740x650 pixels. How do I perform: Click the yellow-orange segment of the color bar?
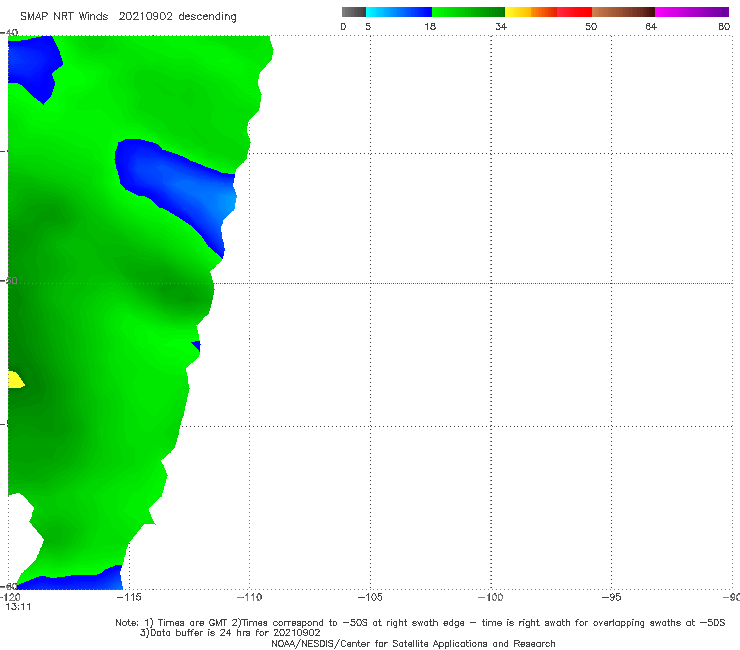tap(531, 12)
